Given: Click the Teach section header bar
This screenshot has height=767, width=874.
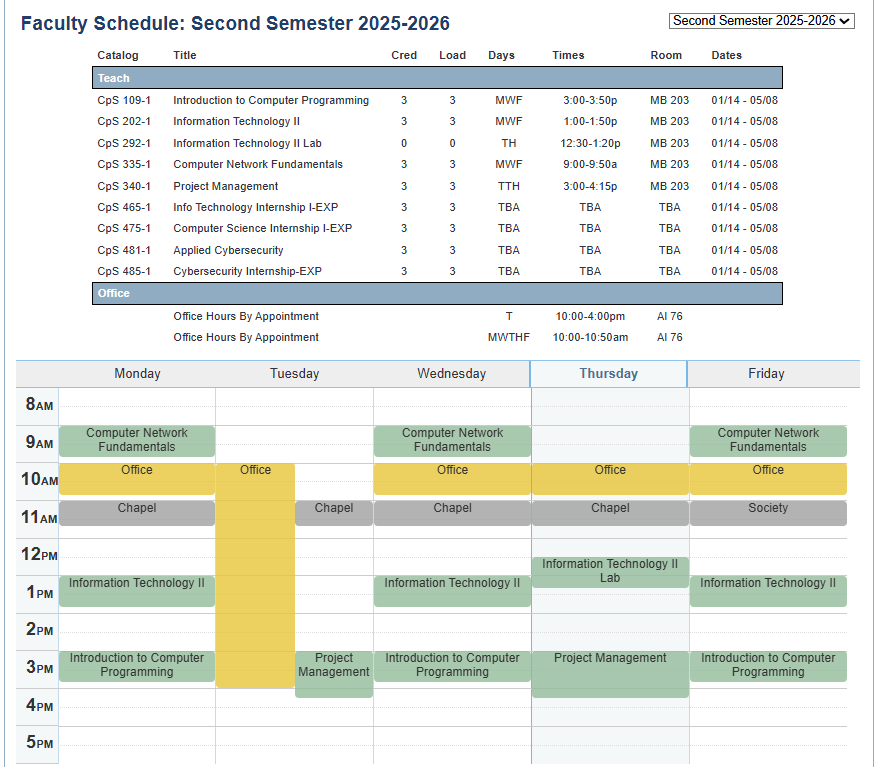Looking at the screenshot, I should (x=437, y=78).
